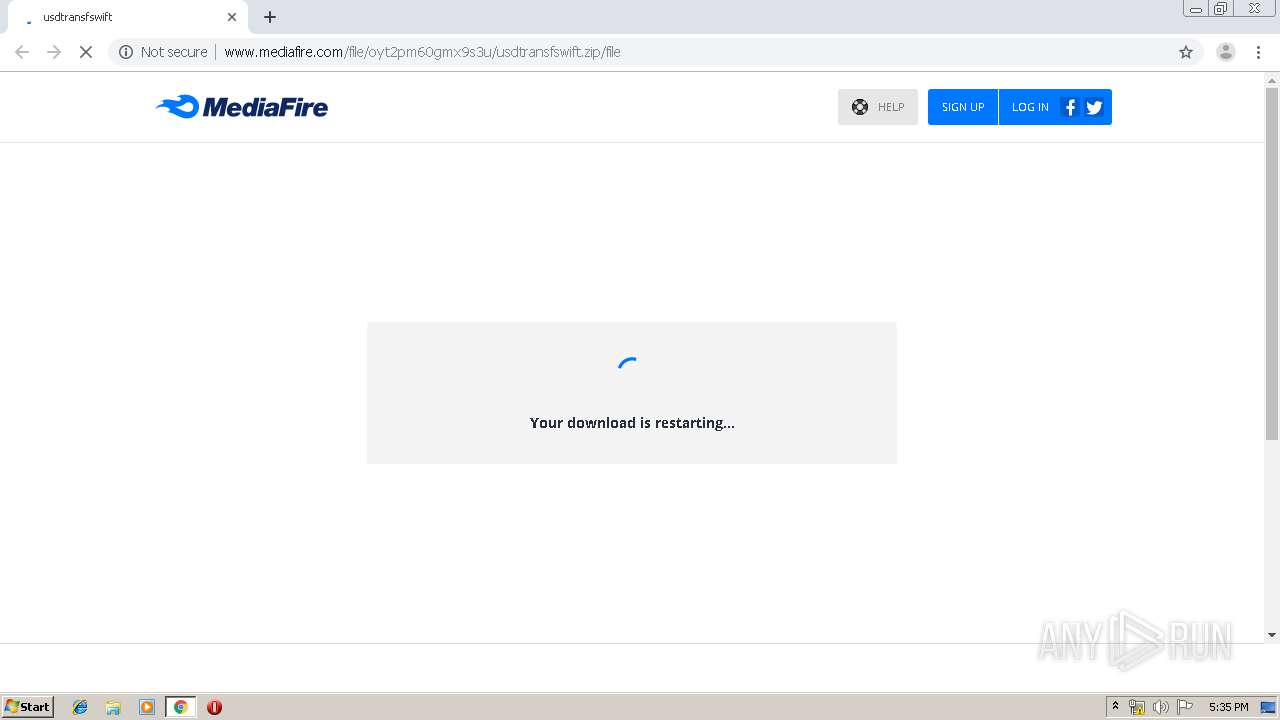Open Windows Explorer folder in taskbar
This screenshot has width=1280, height=720.
[x=113, y=707]
